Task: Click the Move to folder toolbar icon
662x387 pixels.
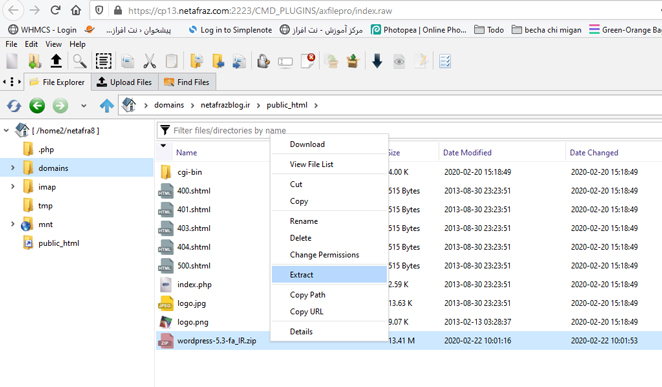Action: [x=218, y=61]
